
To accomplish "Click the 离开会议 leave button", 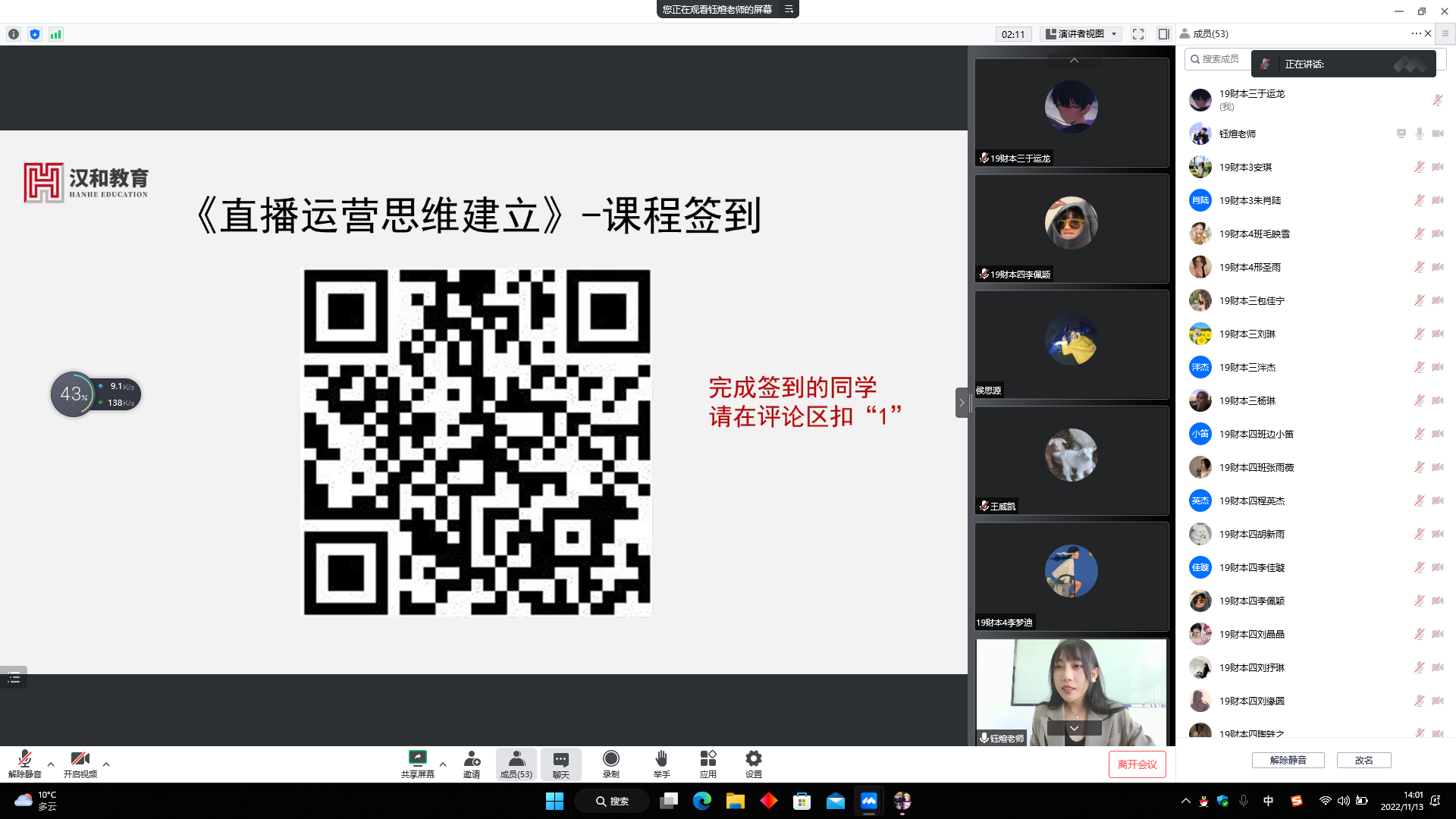I will (x=1137, y=764).
